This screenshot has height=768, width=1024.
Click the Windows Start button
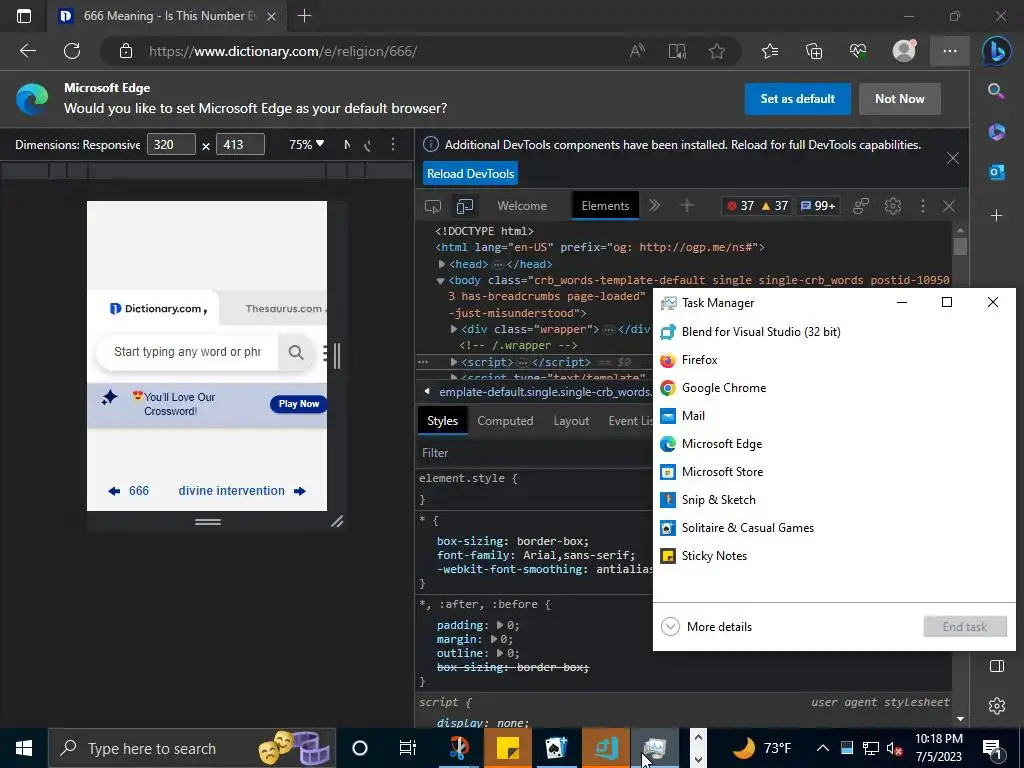pos(24,748)
